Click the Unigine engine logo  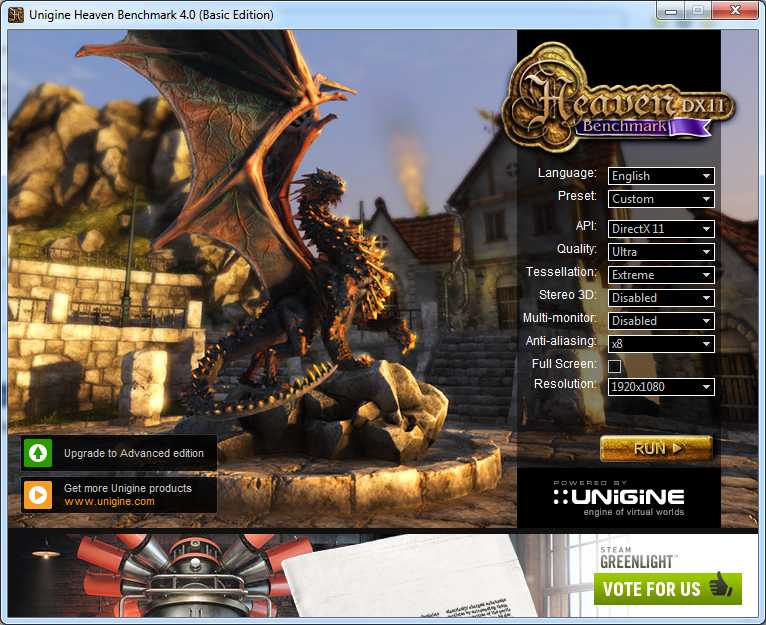(619, 498)
